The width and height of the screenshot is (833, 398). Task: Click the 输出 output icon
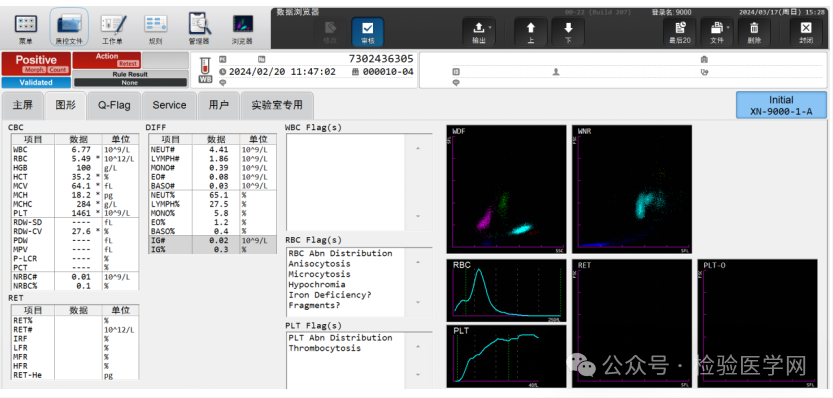(479, 32)
